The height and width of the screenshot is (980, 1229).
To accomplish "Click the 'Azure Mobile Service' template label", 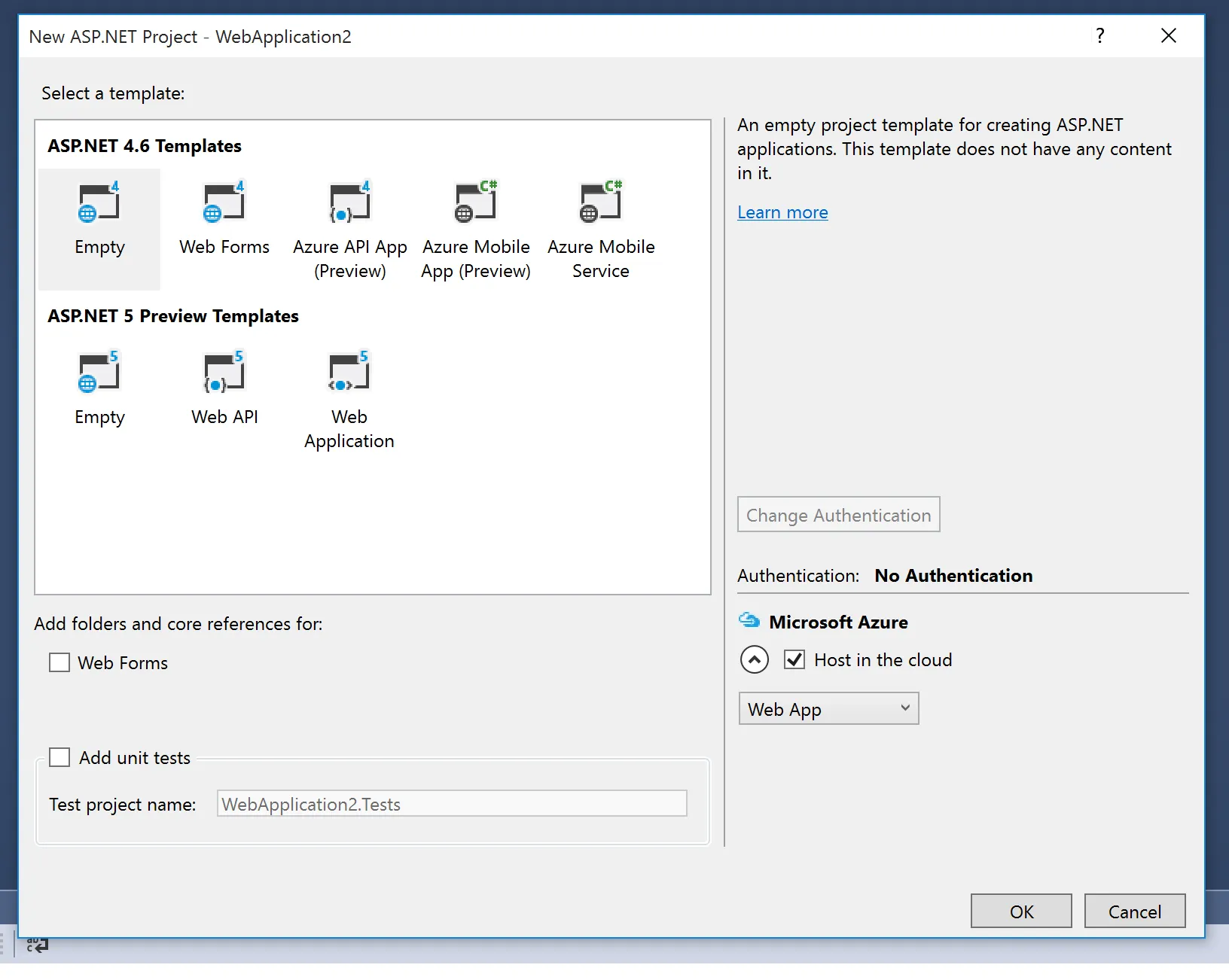I will click(601, 259).
